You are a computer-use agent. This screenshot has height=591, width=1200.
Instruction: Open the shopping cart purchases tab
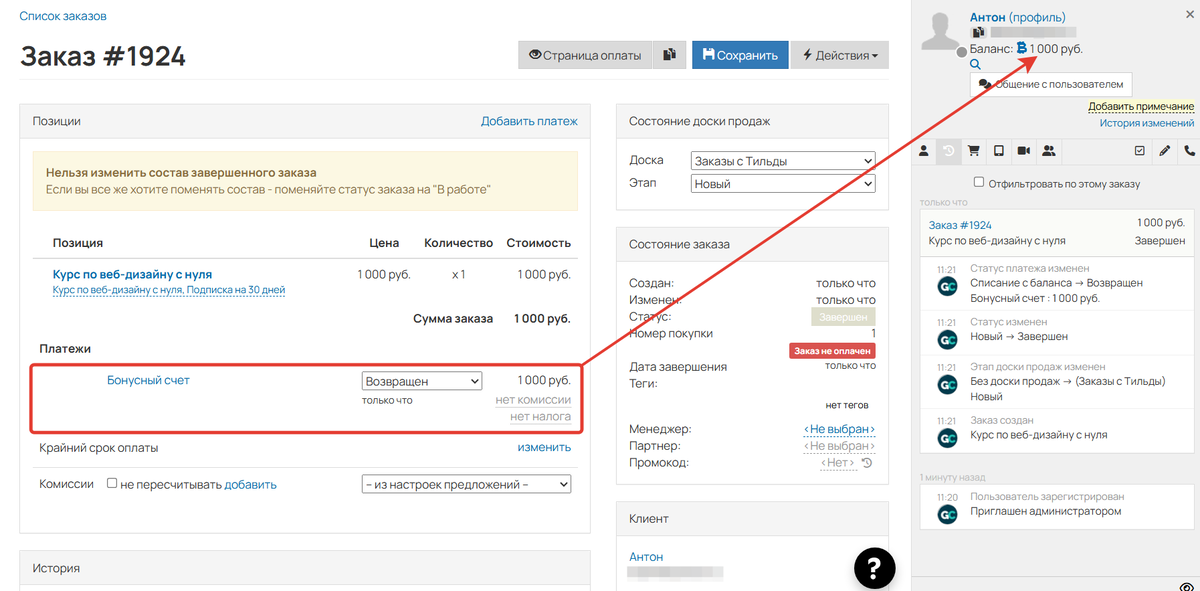973,151
